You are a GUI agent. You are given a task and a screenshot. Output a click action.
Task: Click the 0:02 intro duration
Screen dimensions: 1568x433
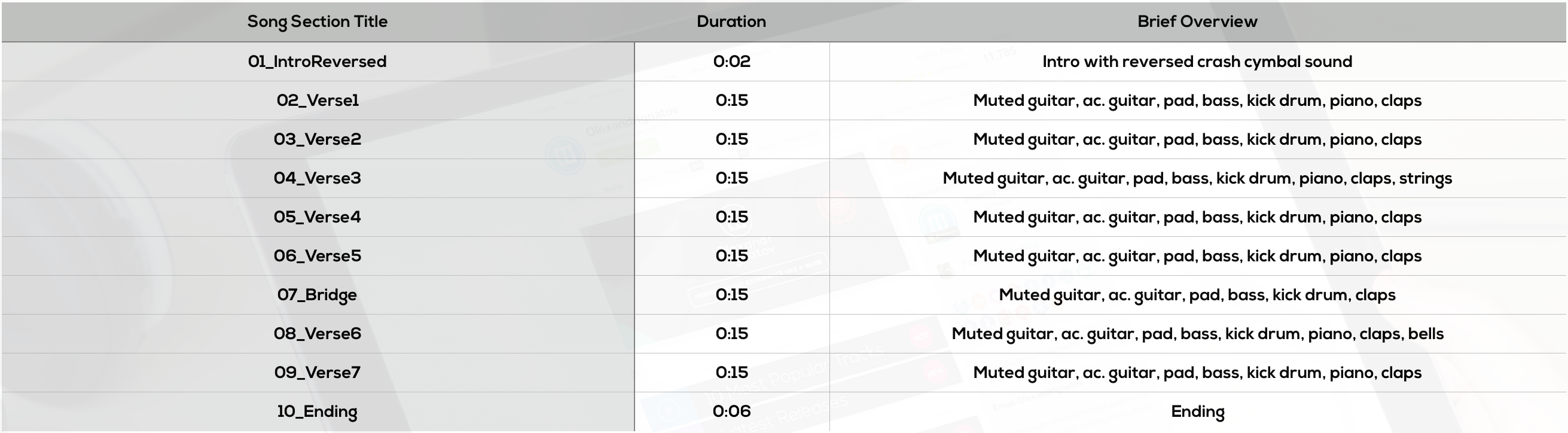(x=731, y=62)
